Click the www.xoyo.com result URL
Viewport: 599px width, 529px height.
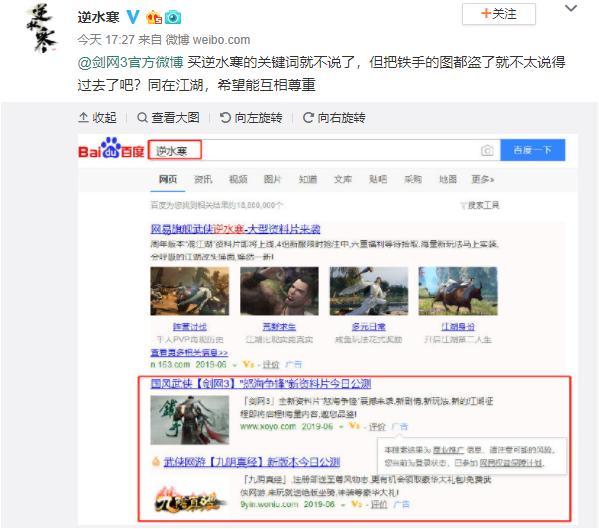pos(268,426)
